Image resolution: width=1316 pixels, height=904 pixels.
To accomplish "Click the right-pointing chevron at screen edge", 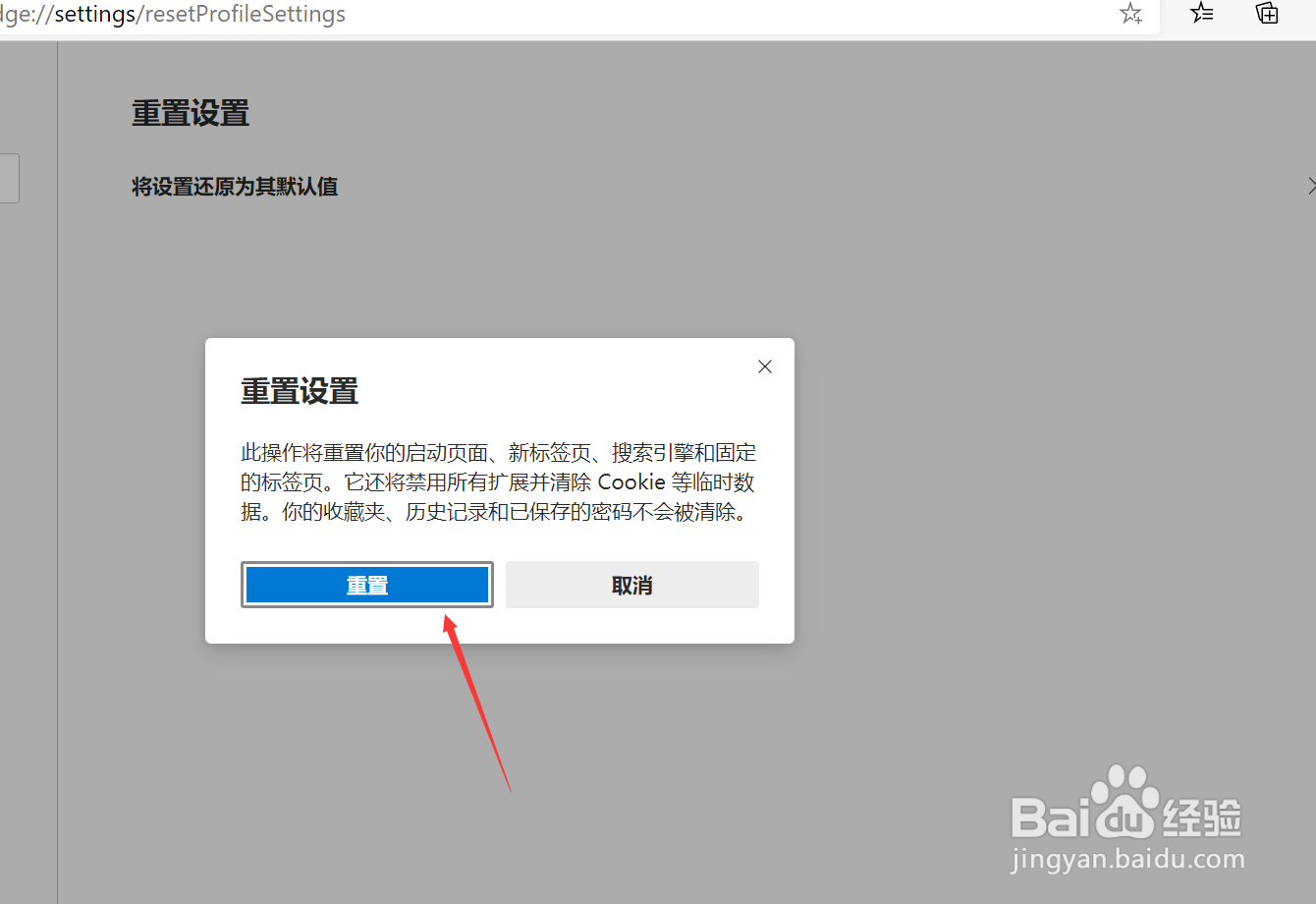I will click(1311, 185).
